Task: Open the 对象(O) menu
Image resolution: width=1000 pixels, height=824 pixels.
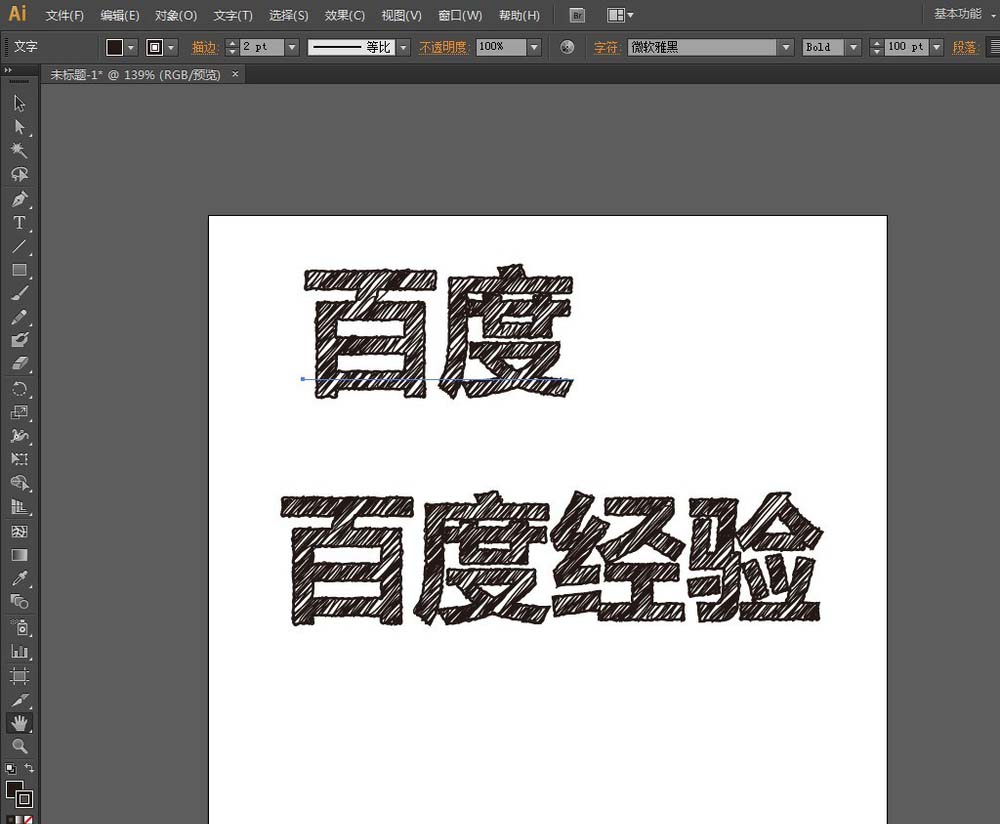Action: point(176,15)
